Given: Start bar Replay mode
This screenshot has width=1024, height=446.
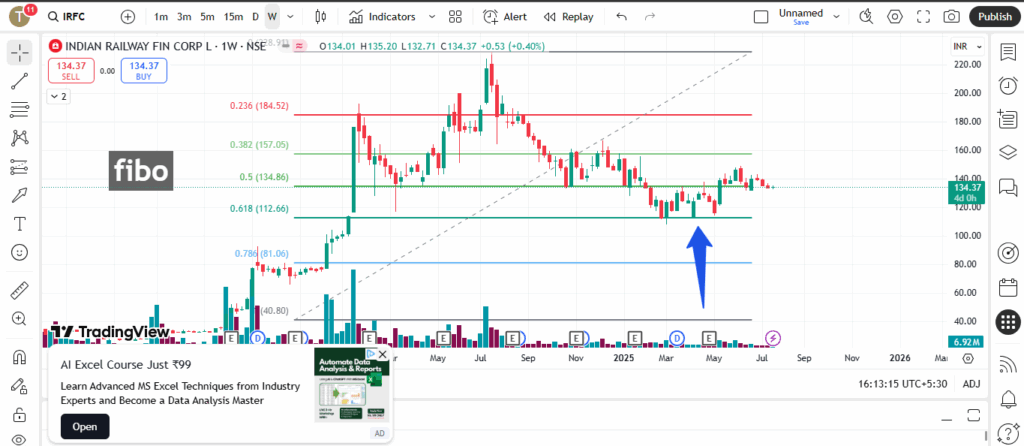Looking at the screenshot, I should (x=569, y=17).
